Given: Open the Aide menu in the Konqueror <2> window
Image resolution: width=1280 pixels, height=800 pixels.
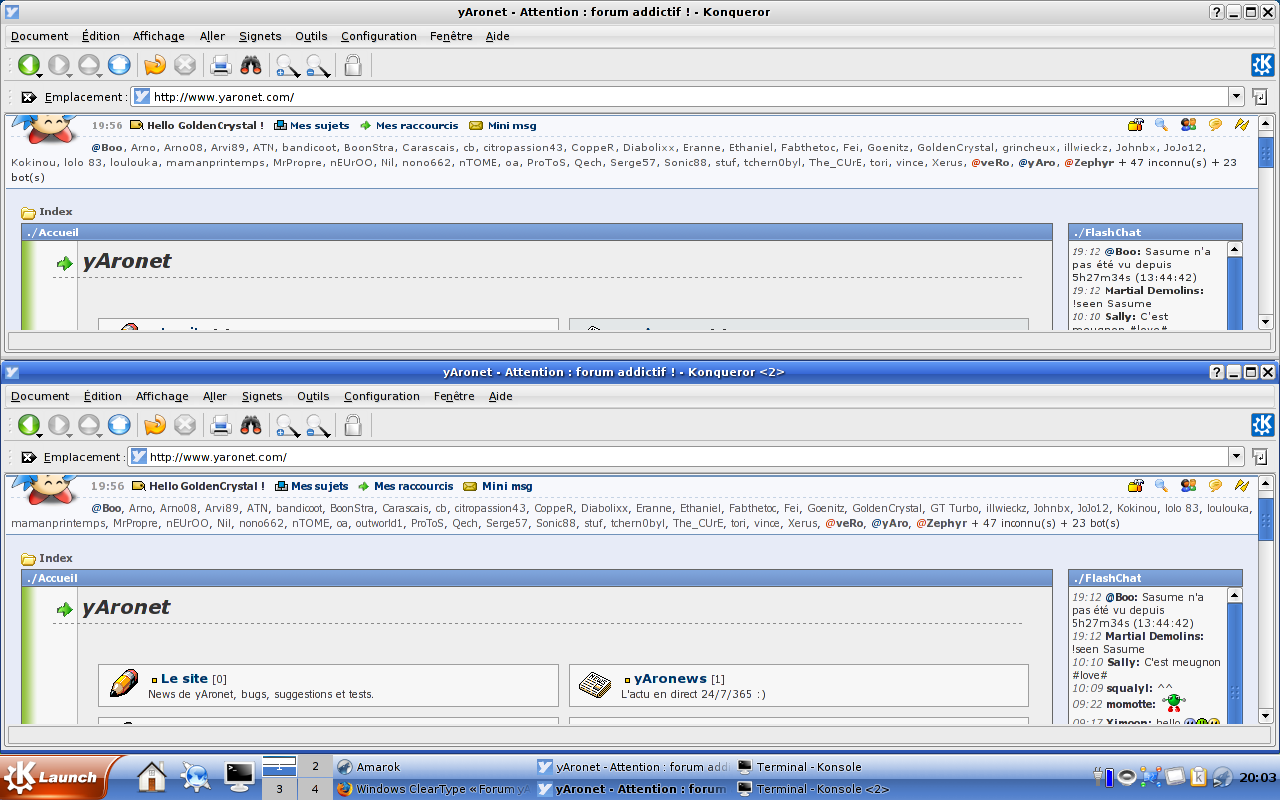Looking at the screenshot, I should (x=501, y=396).
